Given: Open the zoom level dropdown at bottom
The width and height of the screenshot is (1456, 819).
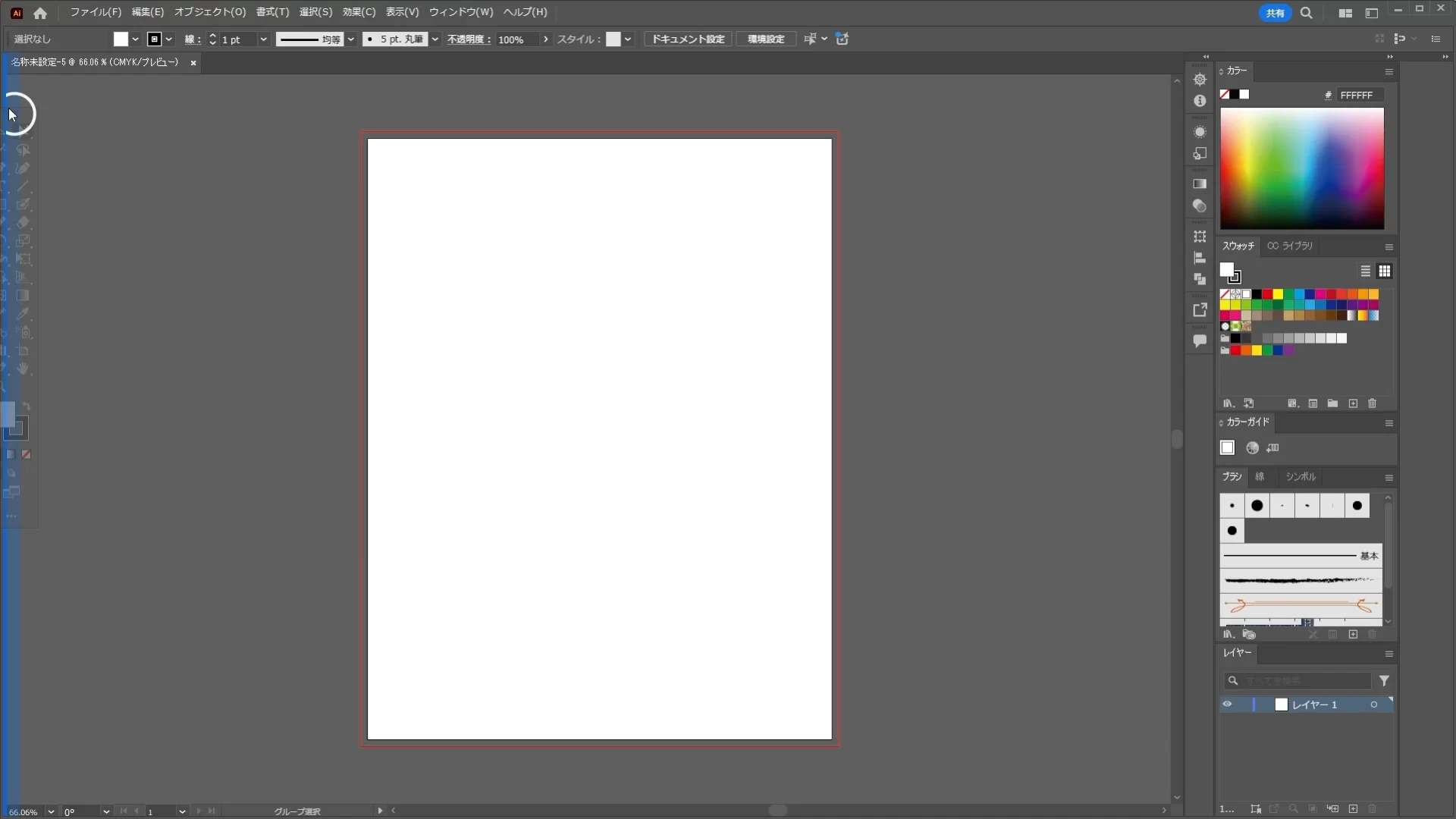Looking at the screenshot, I should (51, 811).
